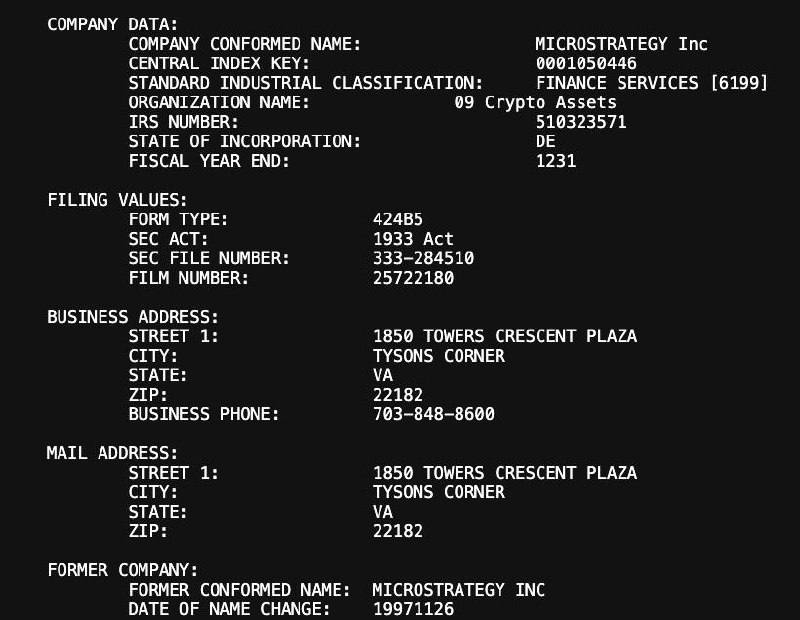The height and width of the screenshot is (620, 800).
Task: Click the 09 Crypto Assets organization name
Action: [535, 102]
